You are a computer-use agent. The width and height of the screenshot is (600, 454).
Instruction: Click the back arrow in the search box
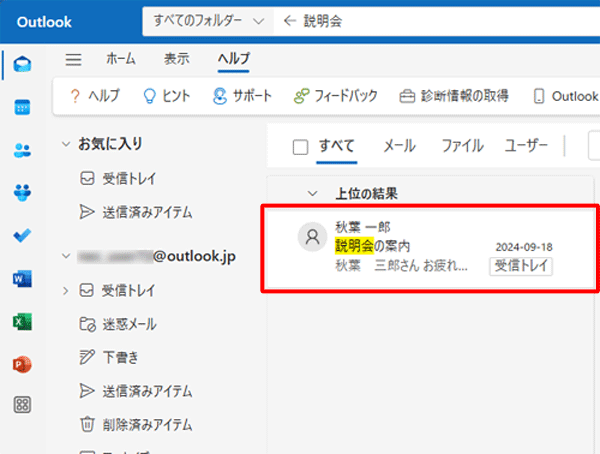click(x=290, y=21)
